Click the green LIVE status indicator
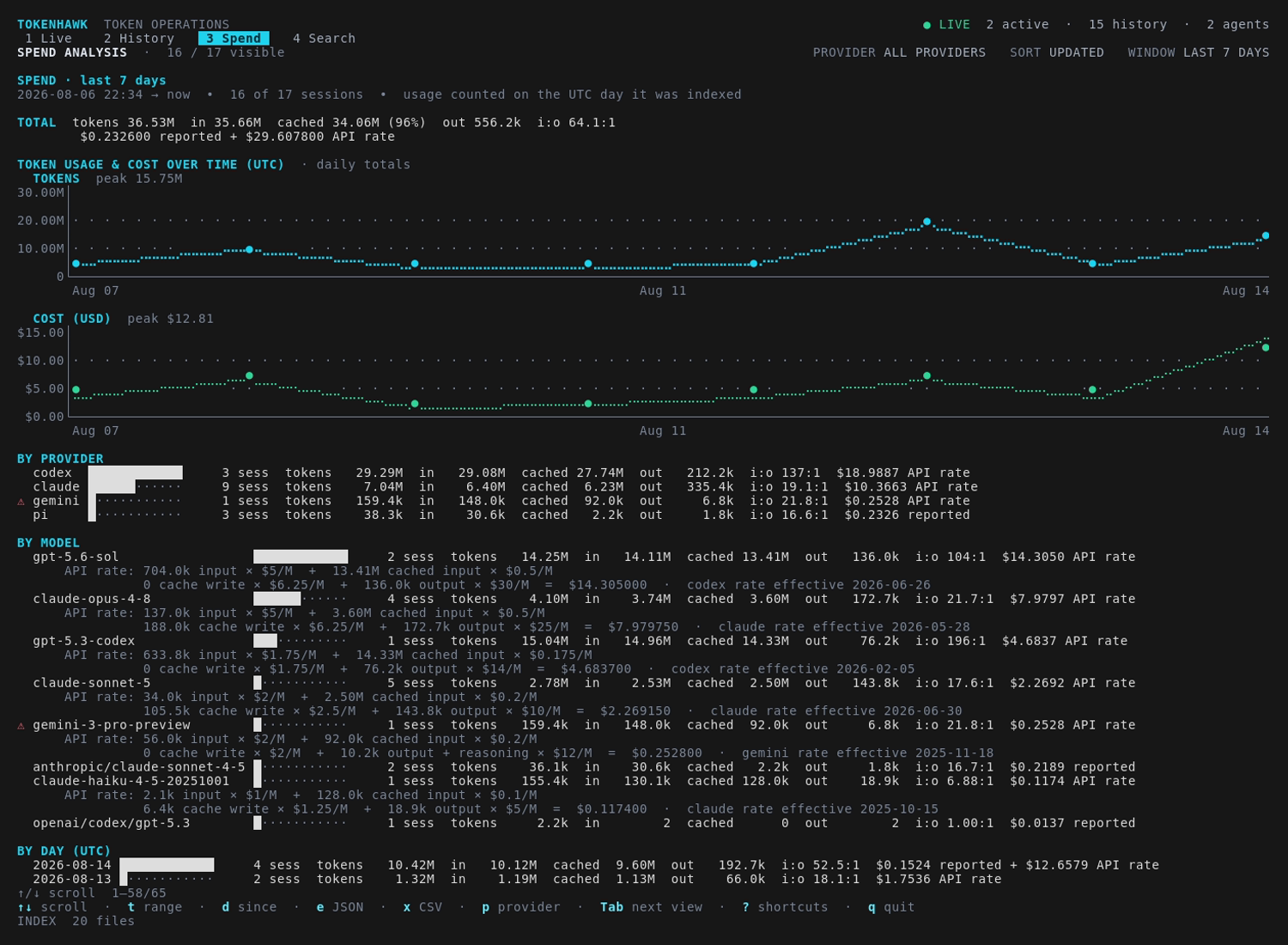Viewport: 1288px width, 945px height. click(946, 25)
